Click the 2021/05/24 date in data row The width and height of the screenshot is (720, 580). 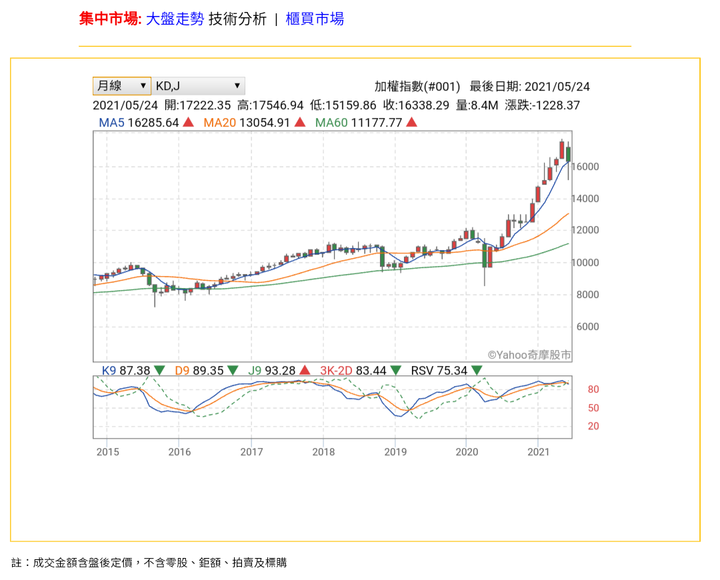[125, 105]
